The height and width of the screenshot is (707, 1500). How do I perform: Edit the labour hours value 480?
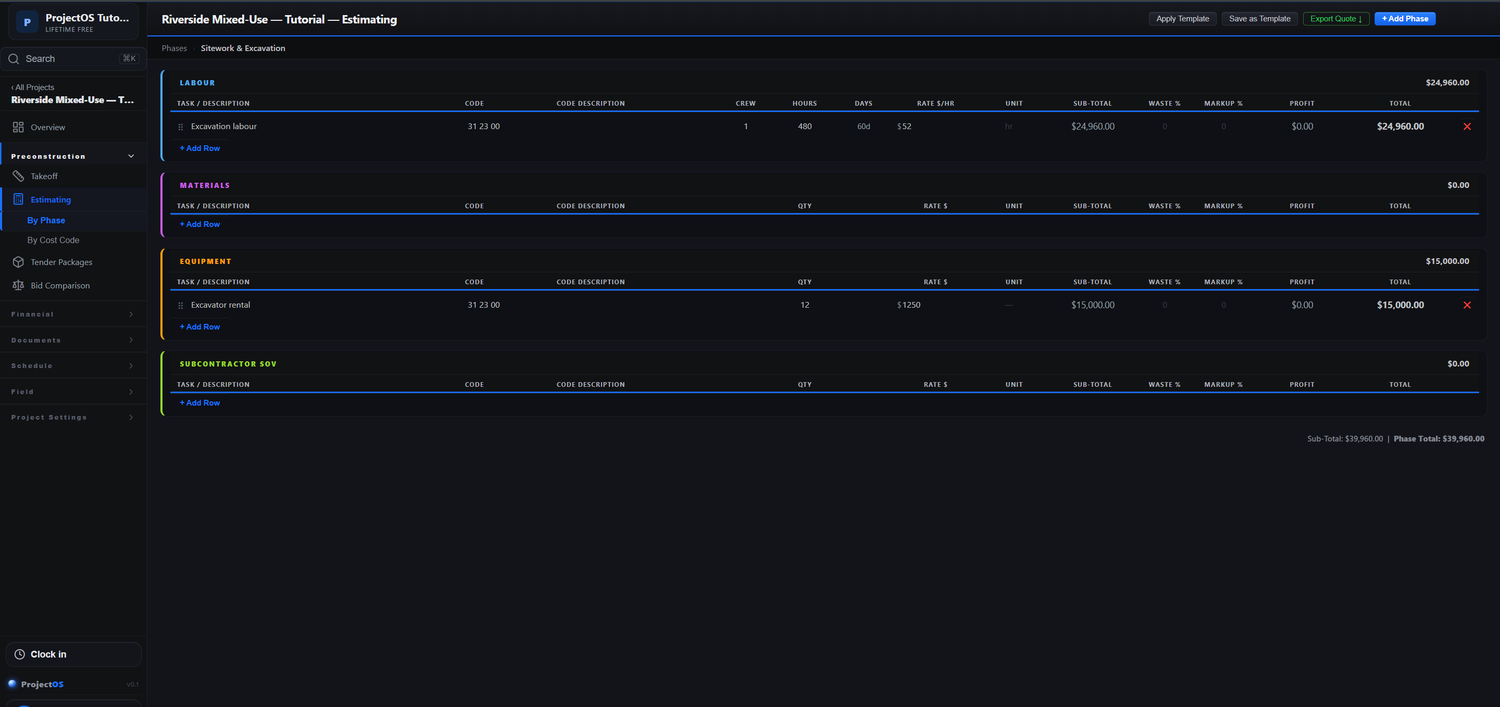click(x=805, y=127)
